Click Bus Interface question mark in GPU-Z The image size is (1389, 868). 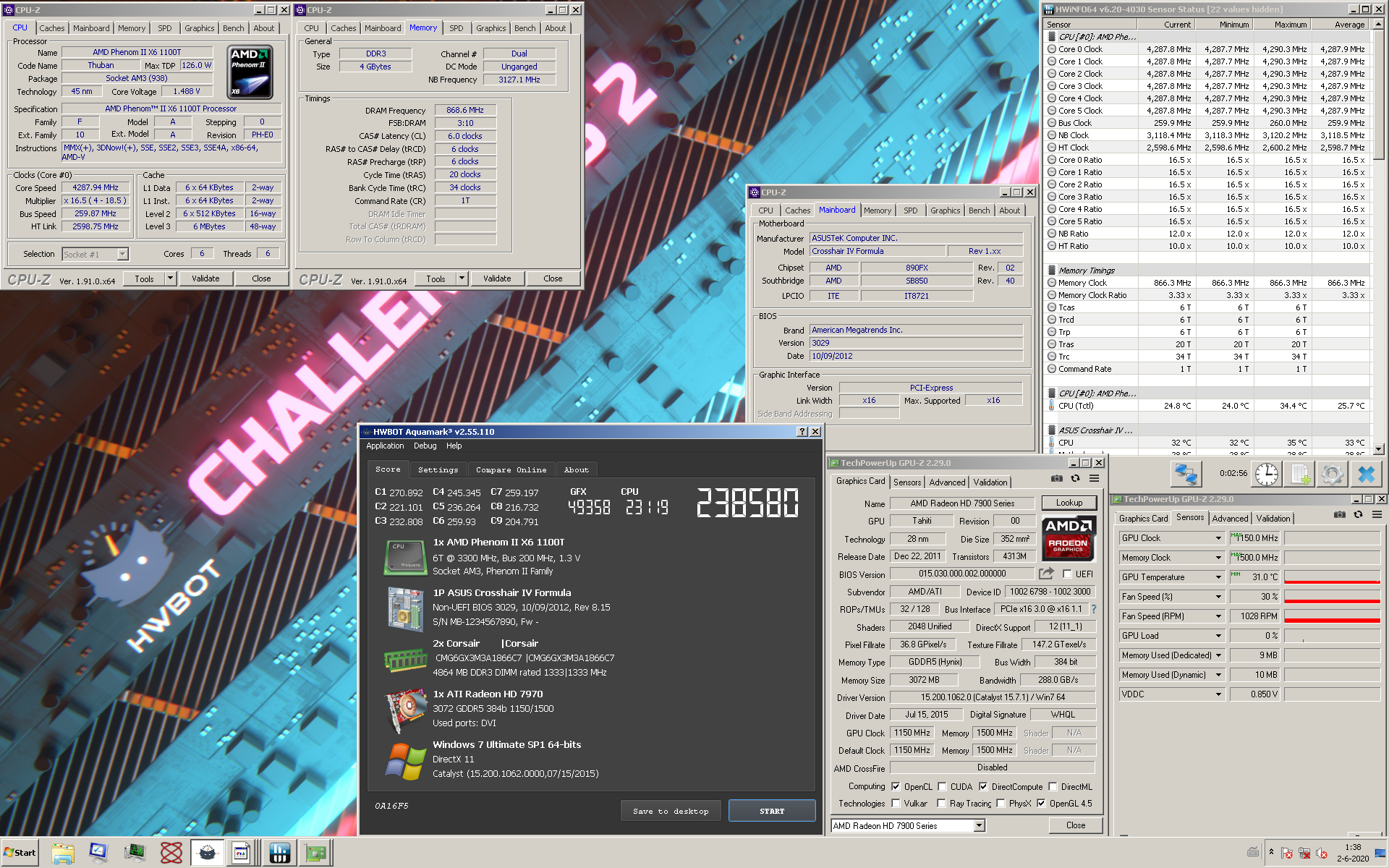coord(1093,609)
